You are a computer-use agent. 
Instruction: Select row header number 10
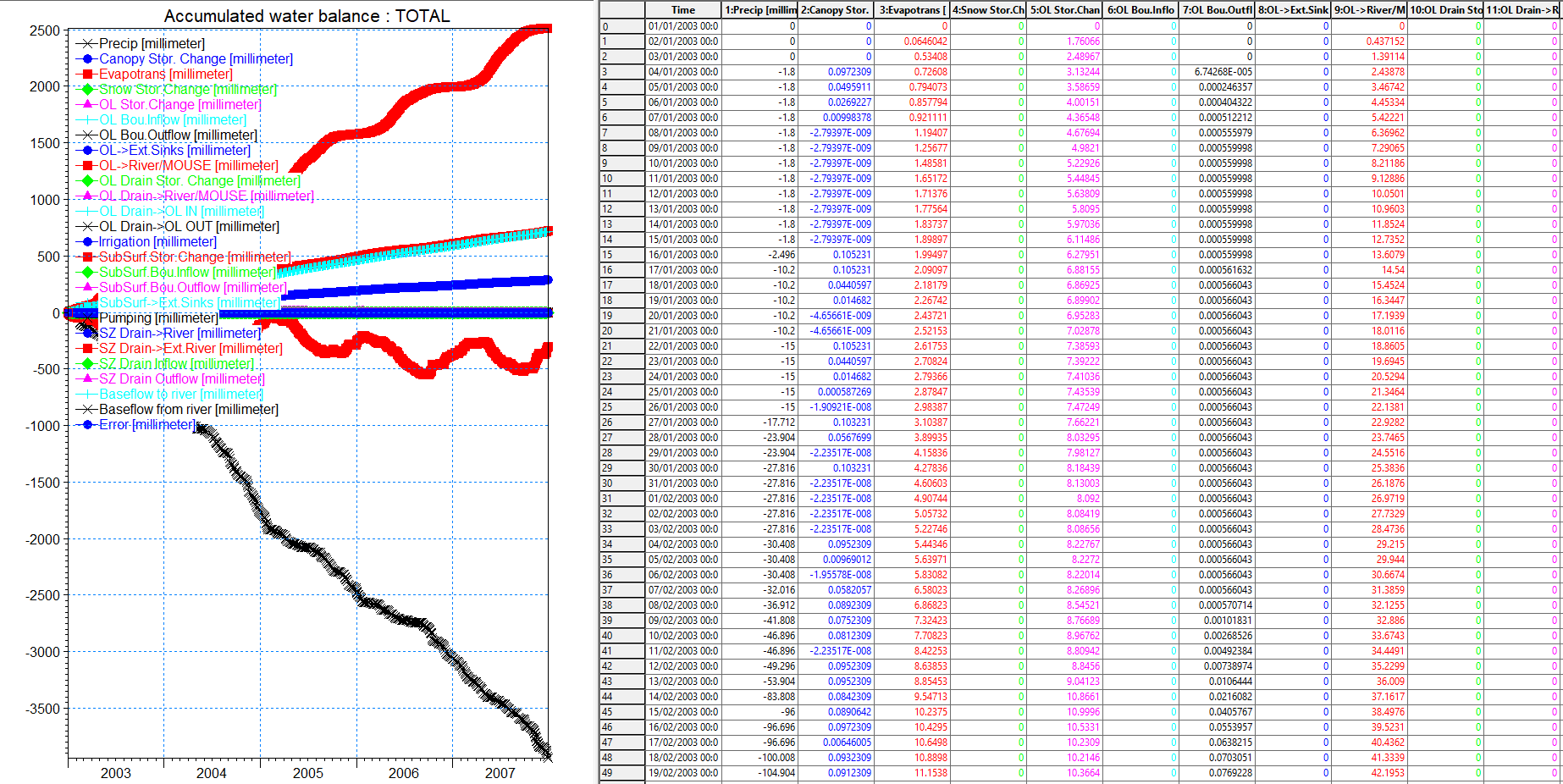click(x=622, y=179)
